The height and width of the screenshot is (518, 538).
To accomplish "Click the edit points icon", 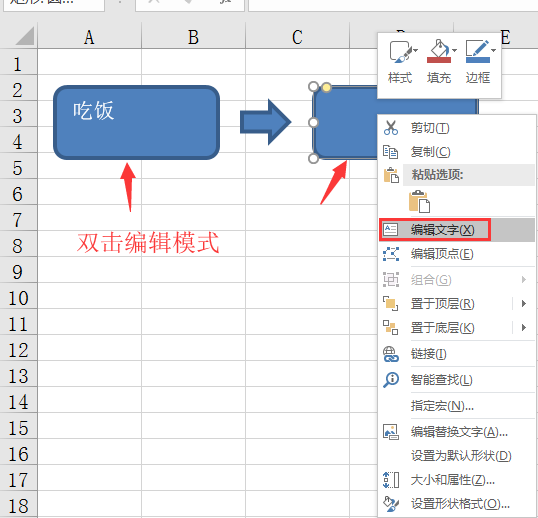I will click(x=391, y=254).
